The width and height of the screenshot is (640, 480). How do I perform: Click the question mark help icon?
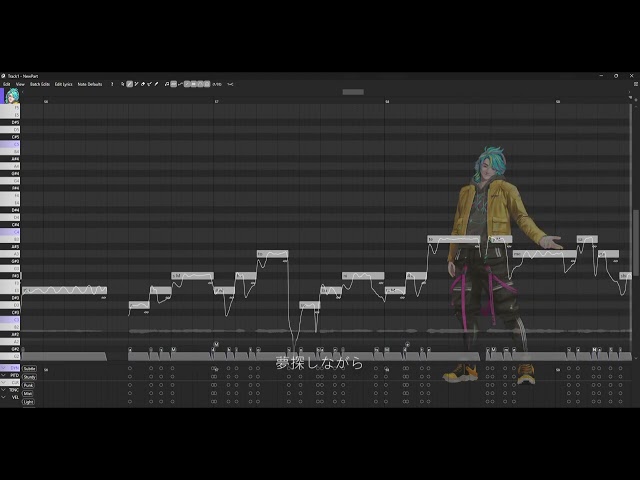(112, 84)
